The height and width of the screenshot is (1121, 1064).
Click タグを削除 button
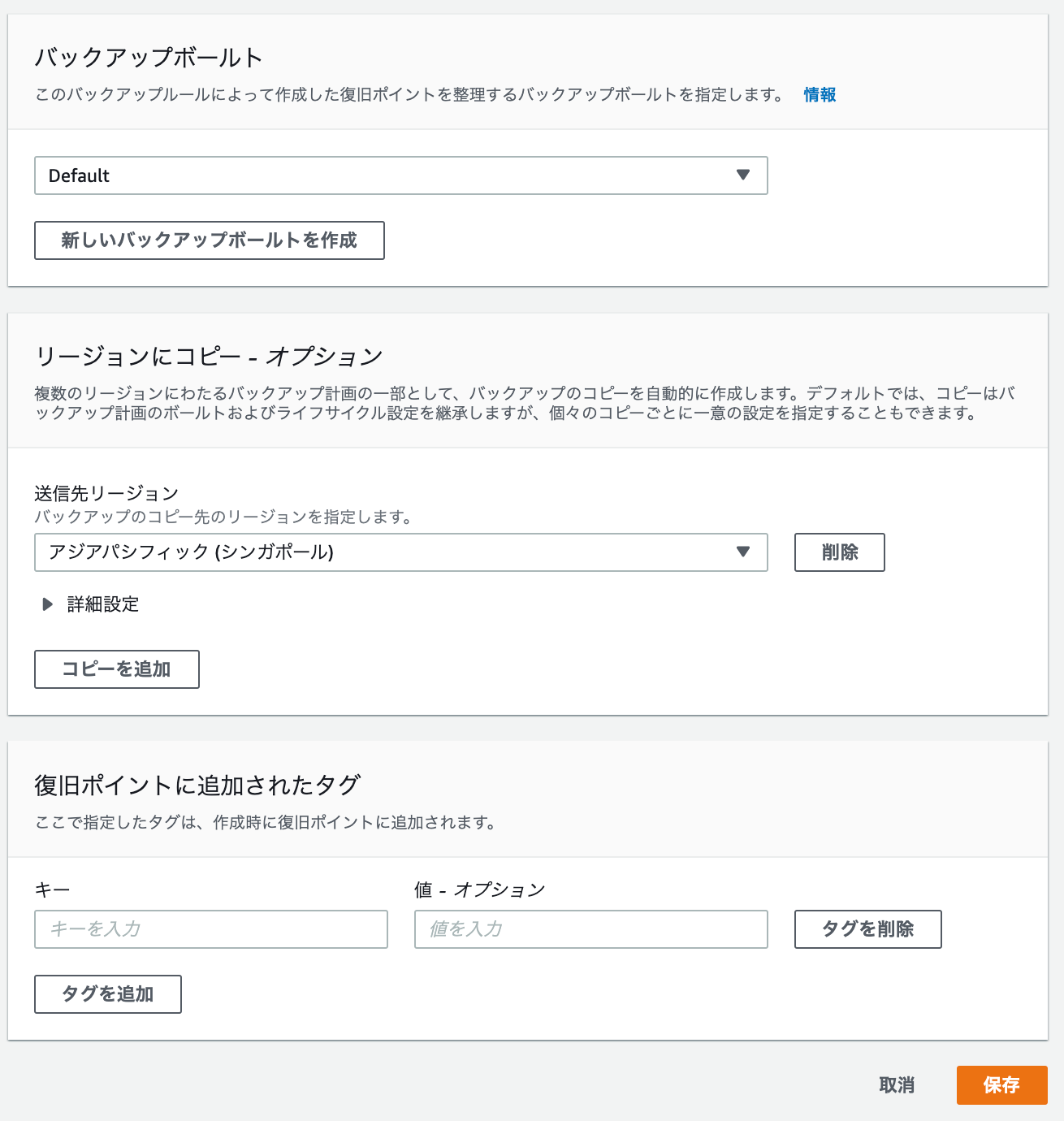click(867, 929)
